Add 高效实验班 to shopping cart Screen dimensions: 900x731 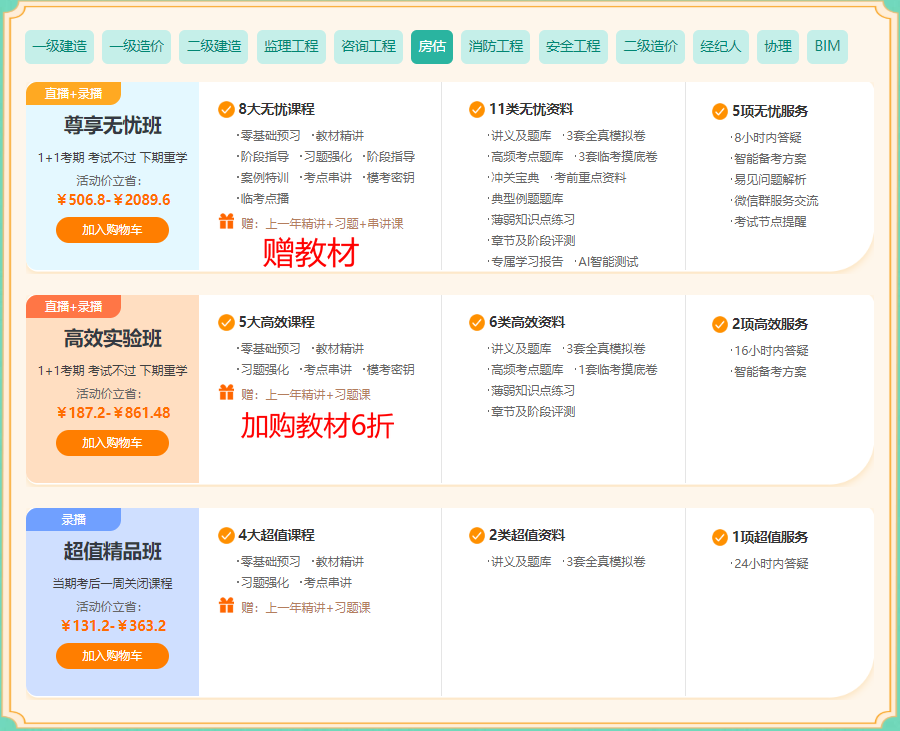(112, 443)
